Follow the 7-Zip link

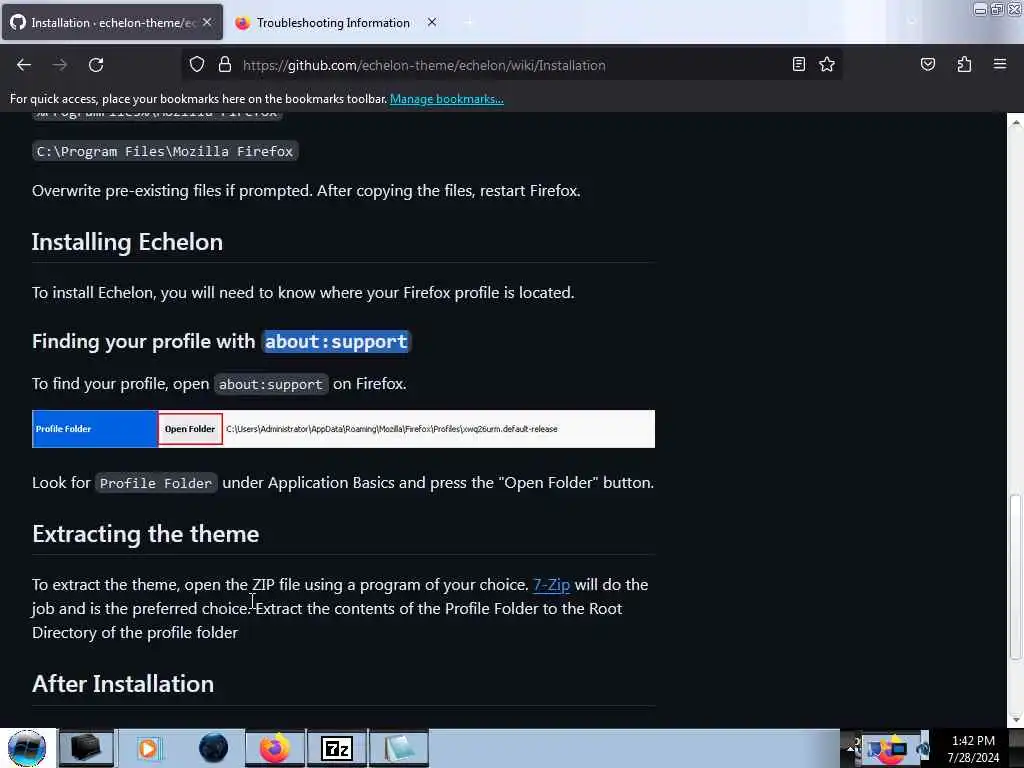pyautogui.click(x=551, y=584)
